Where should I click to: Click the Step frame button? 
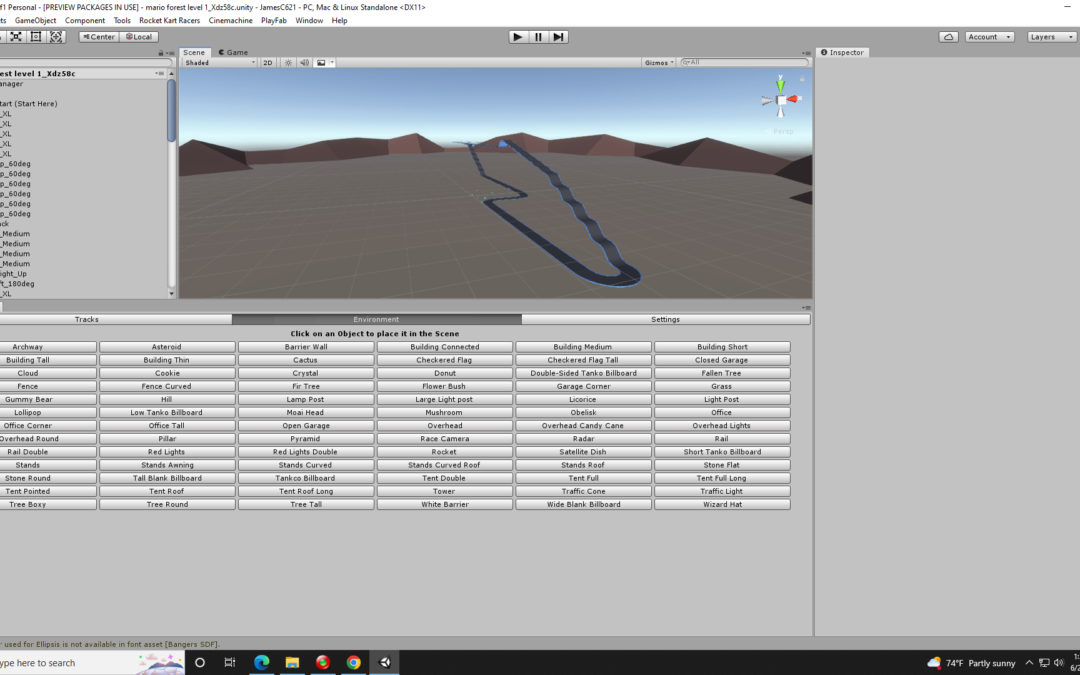pyautogui.click(x=559, y=37)
